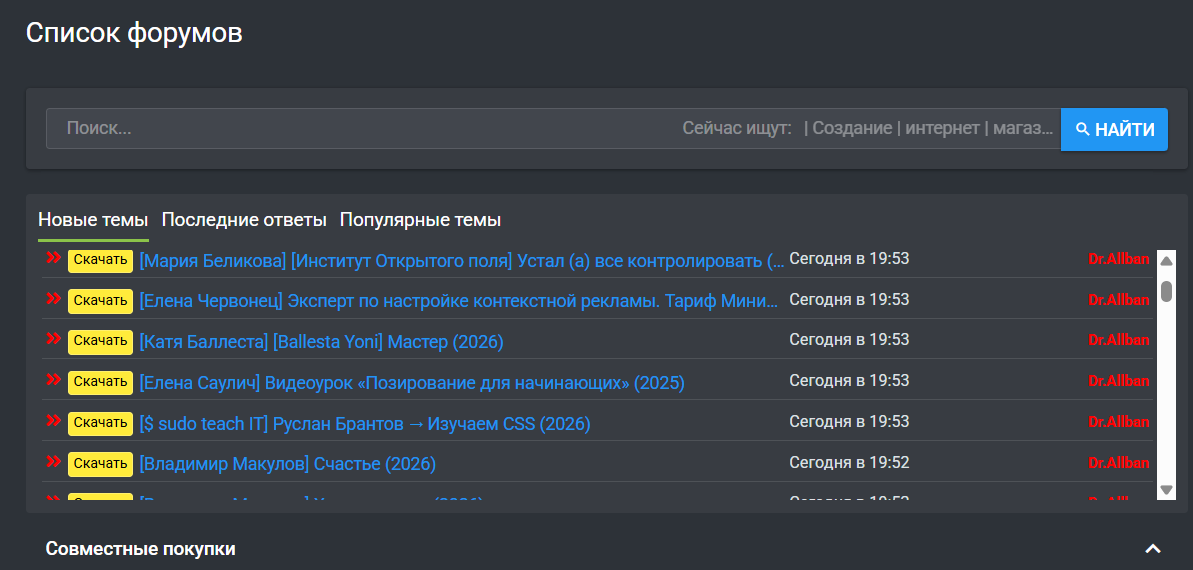
Task: Open the Последние ответы tab
Action: (244, 220)
